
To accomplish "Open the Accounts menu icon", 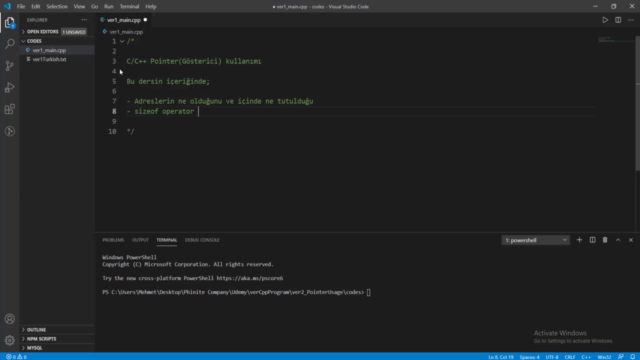I will tap(9, 319).
